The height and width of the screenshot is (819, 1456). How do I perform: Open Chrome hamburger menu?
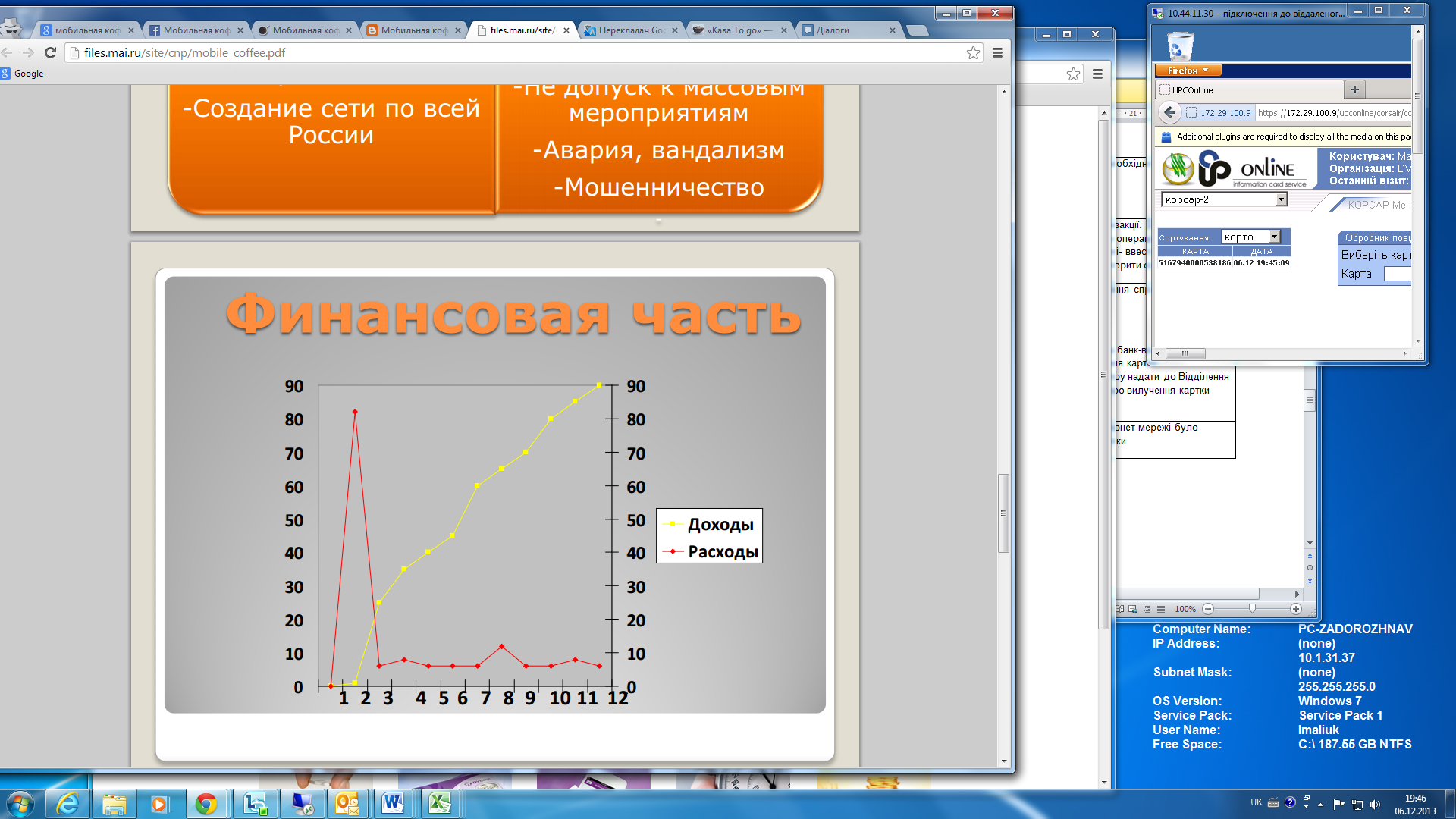coord(997,52)
